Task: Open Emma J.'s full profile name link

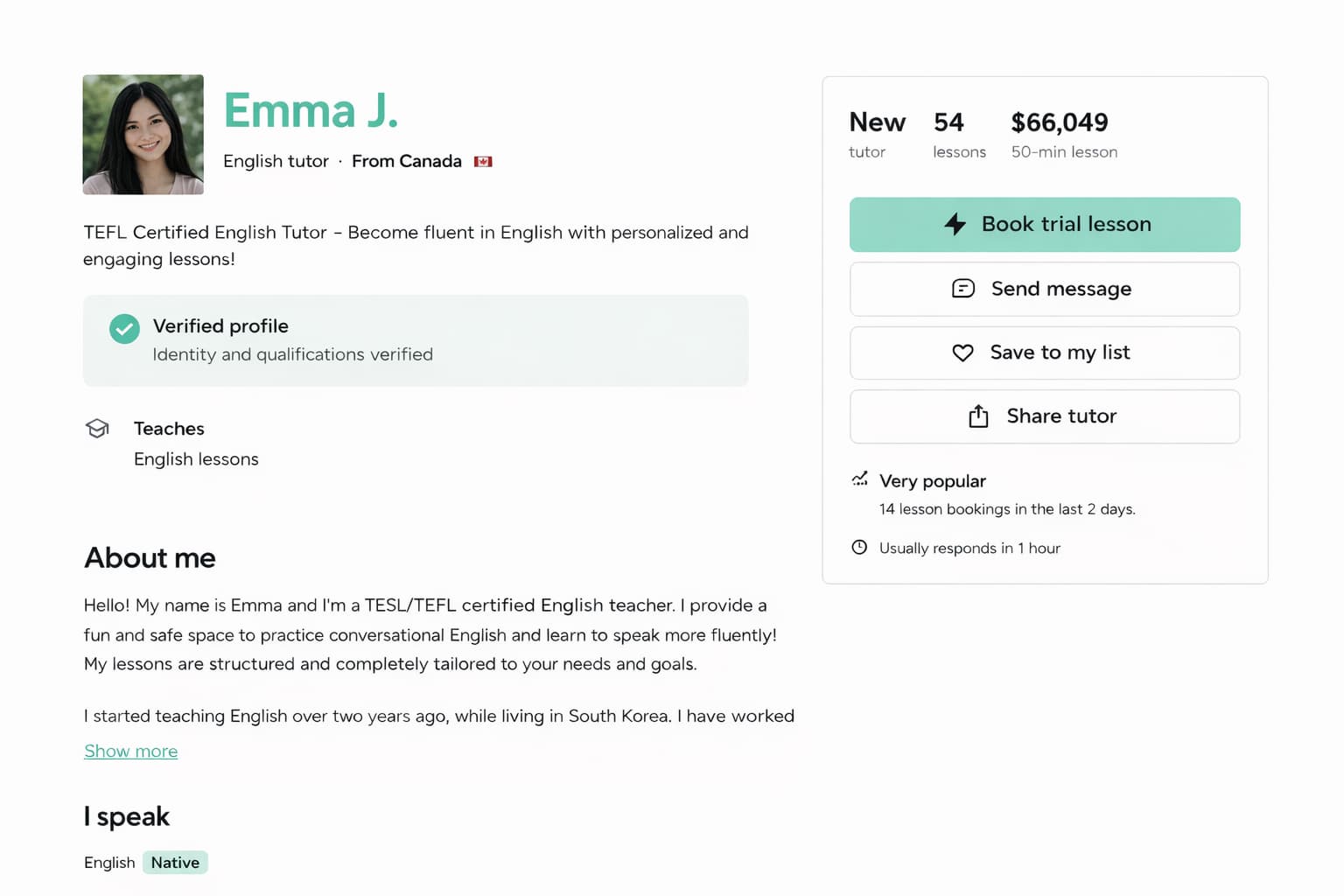Action: (x=311, y=110)
